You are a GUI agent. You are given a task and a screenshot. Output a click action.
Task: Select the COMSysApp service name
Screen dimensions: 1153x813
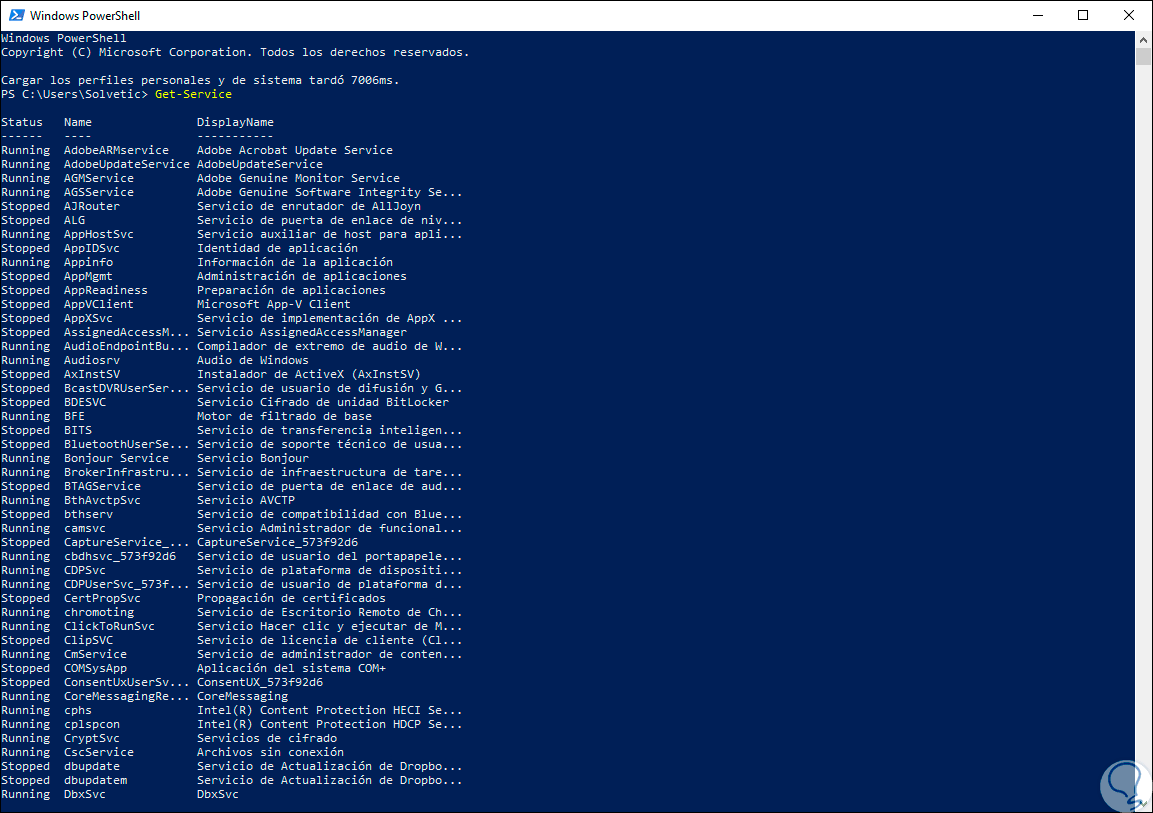pos(96,668)
